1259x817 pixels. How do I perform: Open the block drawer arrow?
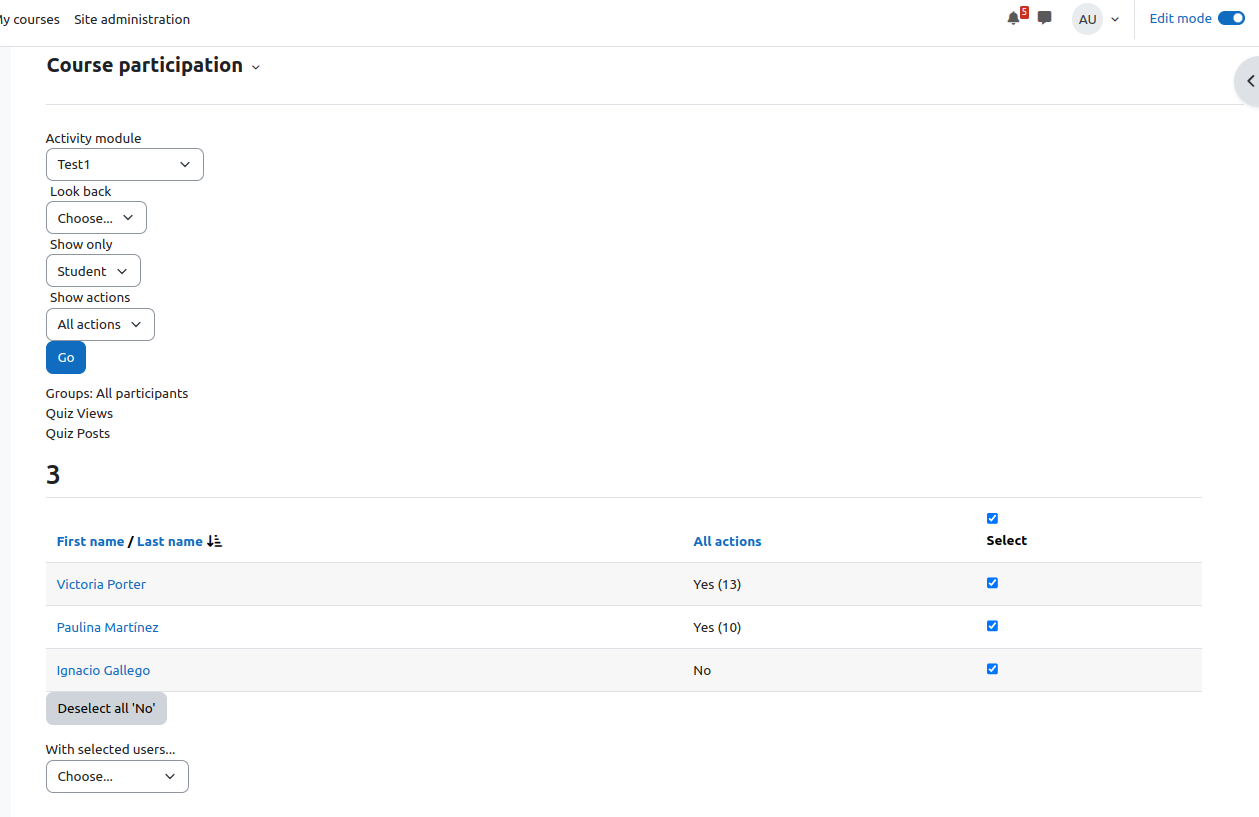[1249, 81]
